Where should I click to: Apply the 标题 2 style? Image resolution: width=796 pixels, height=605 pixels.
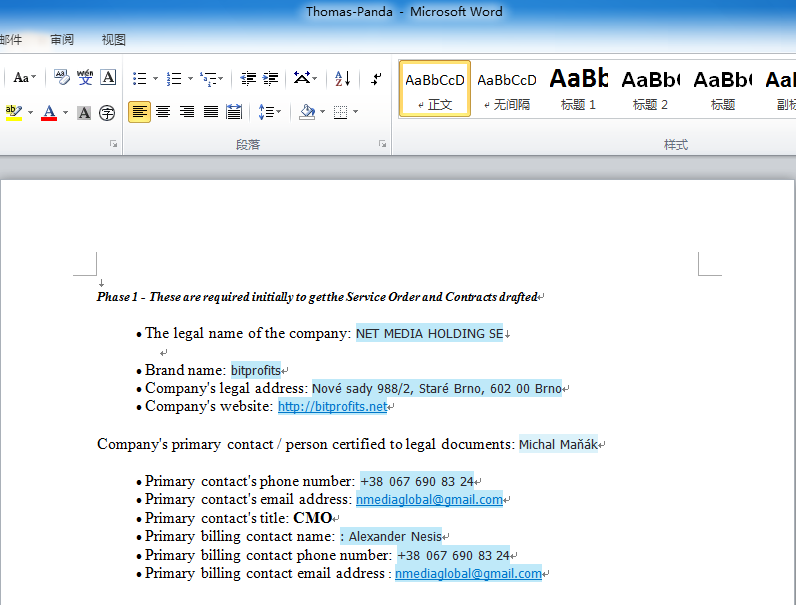(x=650, y=89)
